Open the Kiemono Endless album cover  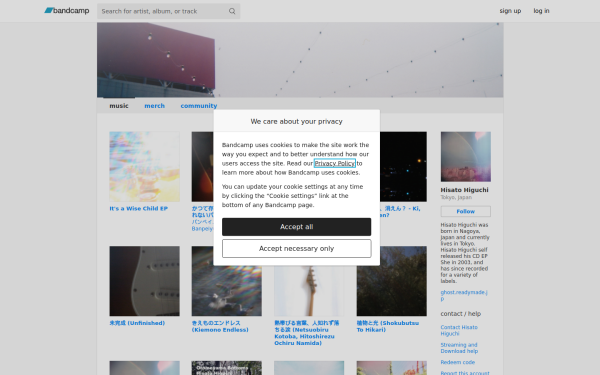click(x=227, y=281)
